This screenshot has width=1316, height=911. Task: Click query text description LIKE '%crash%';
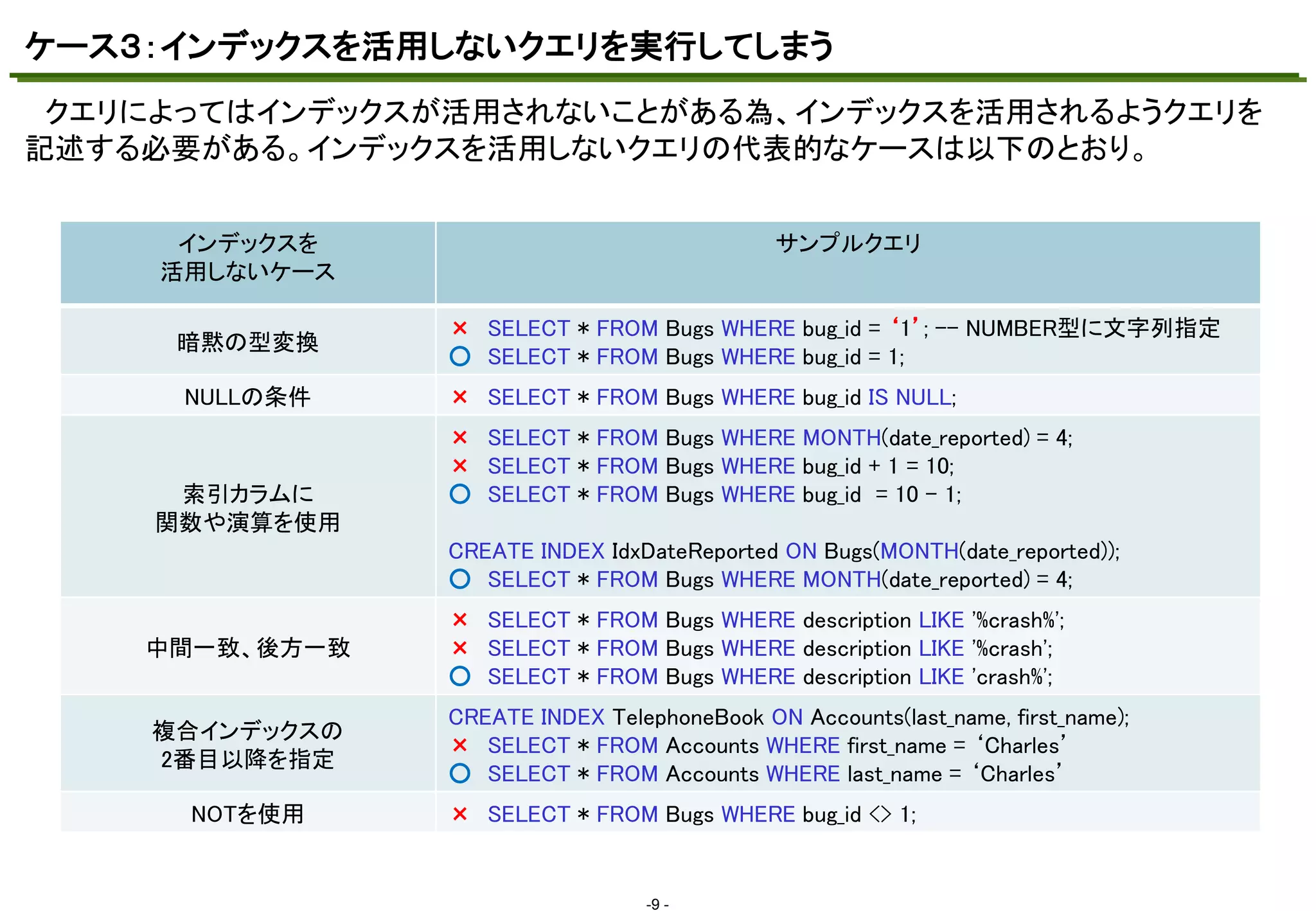click(x=934, y=620)
